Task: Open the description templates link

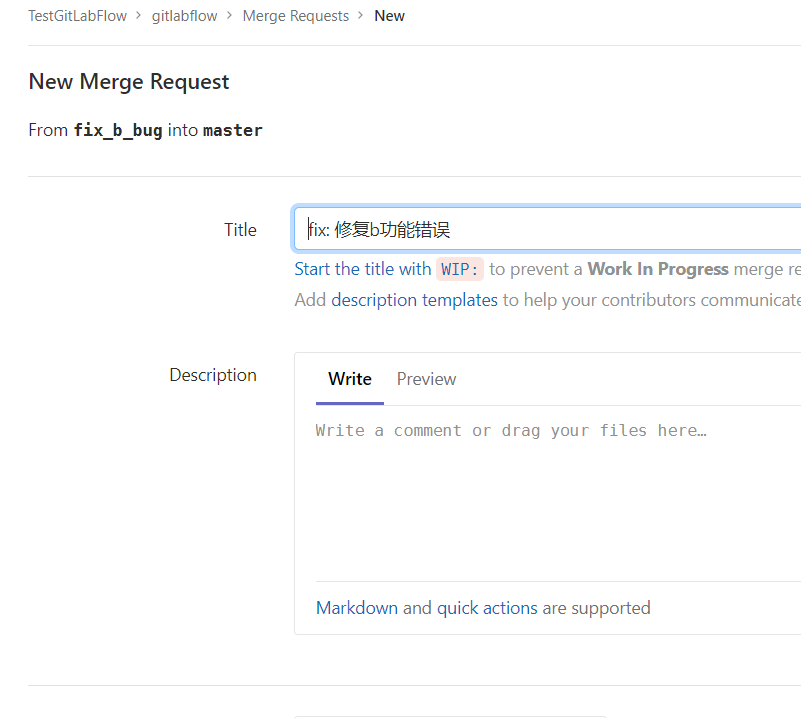Action: pyautogui.click(x=414, y=300)
